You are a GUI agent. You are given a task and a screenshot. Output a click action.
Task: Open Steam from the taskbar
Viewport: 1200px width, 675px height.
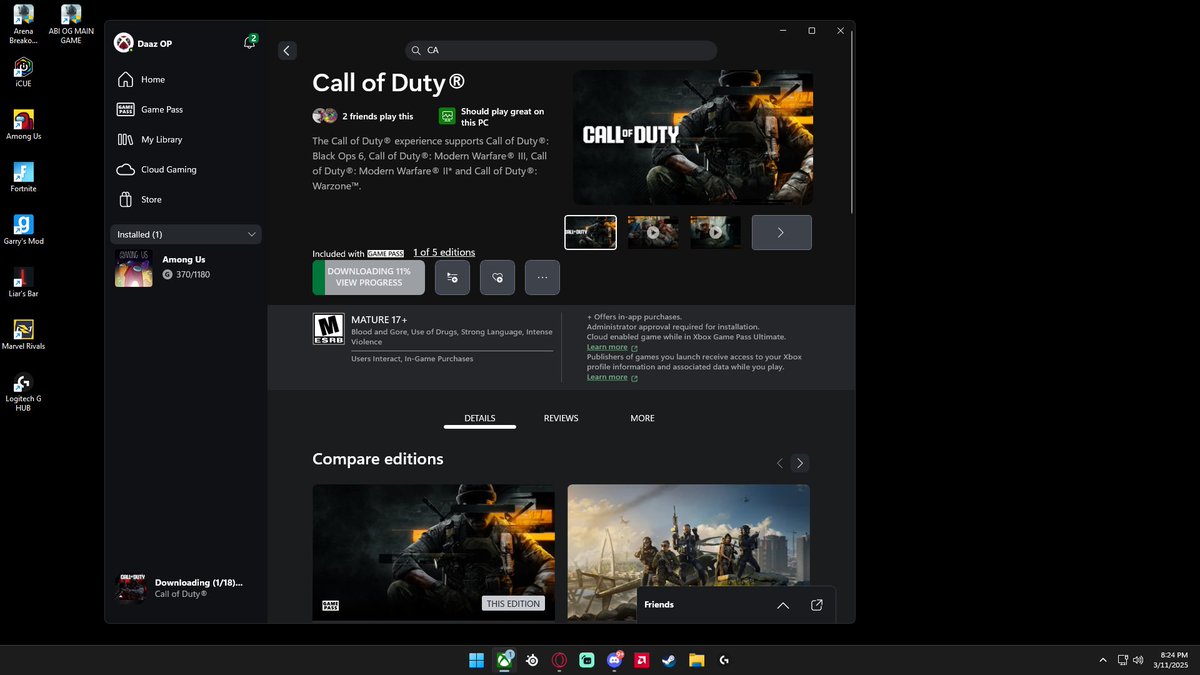coord(668,660)
